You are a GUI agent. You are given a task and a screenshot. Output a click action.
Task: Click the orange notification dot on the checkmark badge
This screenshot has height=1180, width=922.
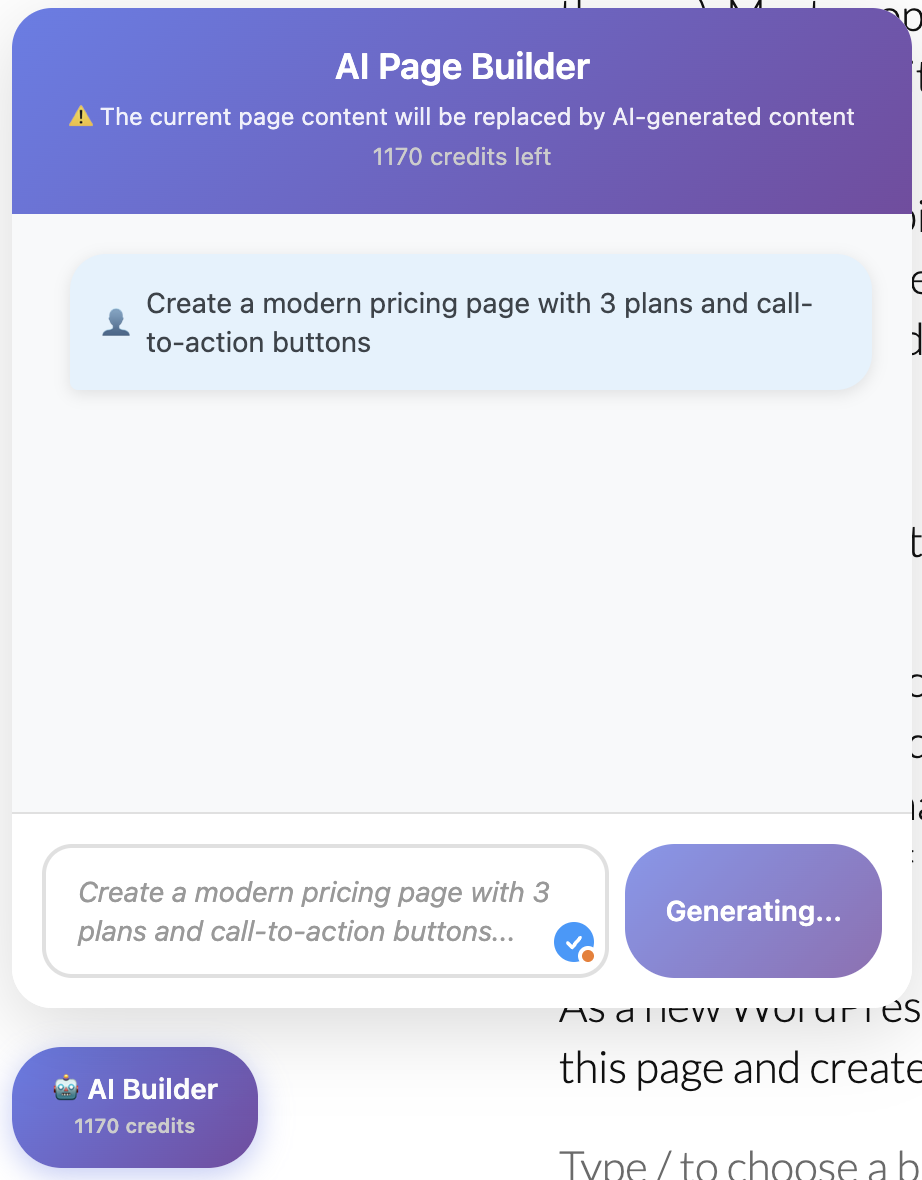click(x=589, y=957)
